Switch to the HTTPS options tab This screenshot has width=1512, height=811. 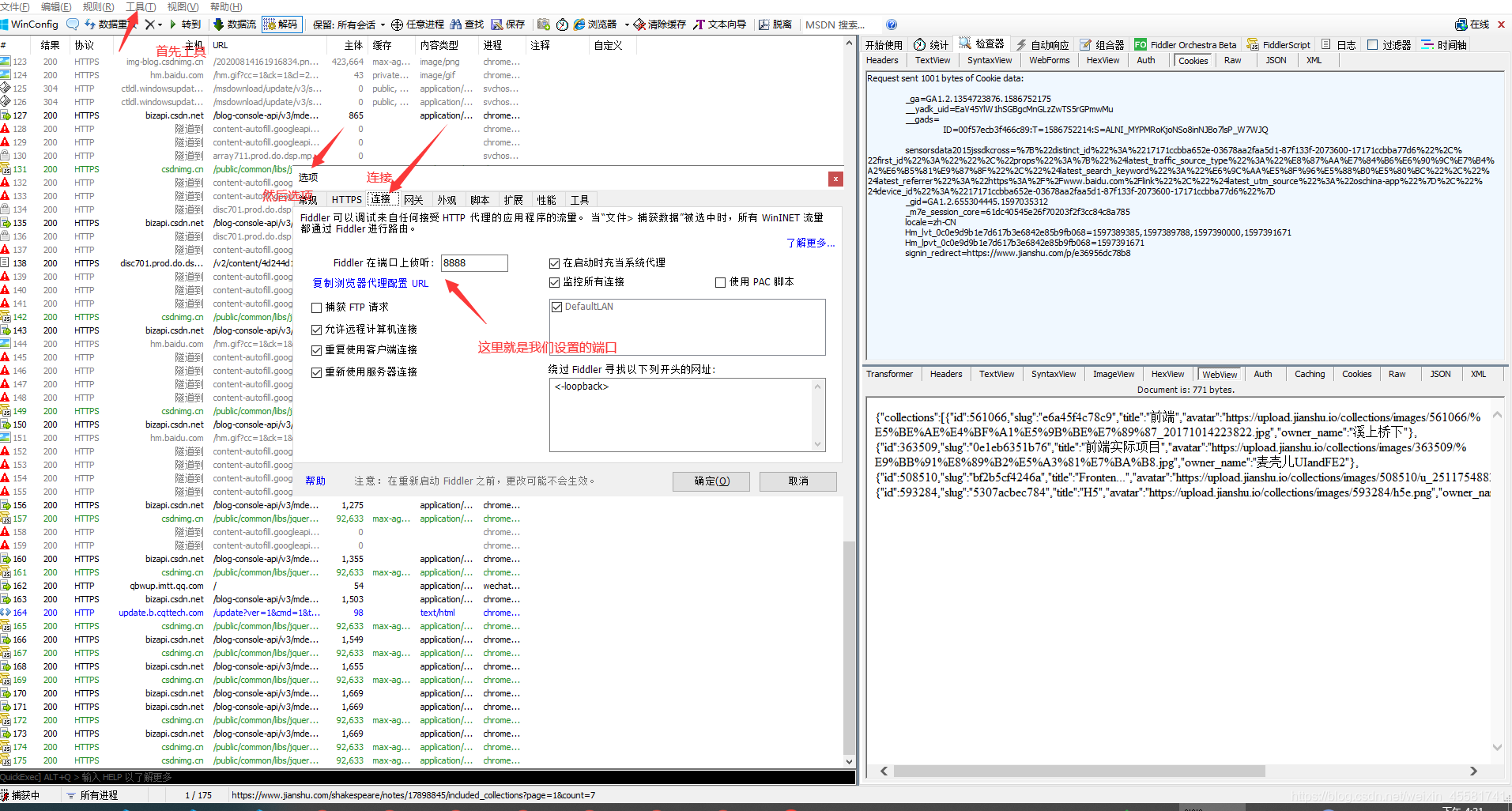tap(346, 200)
